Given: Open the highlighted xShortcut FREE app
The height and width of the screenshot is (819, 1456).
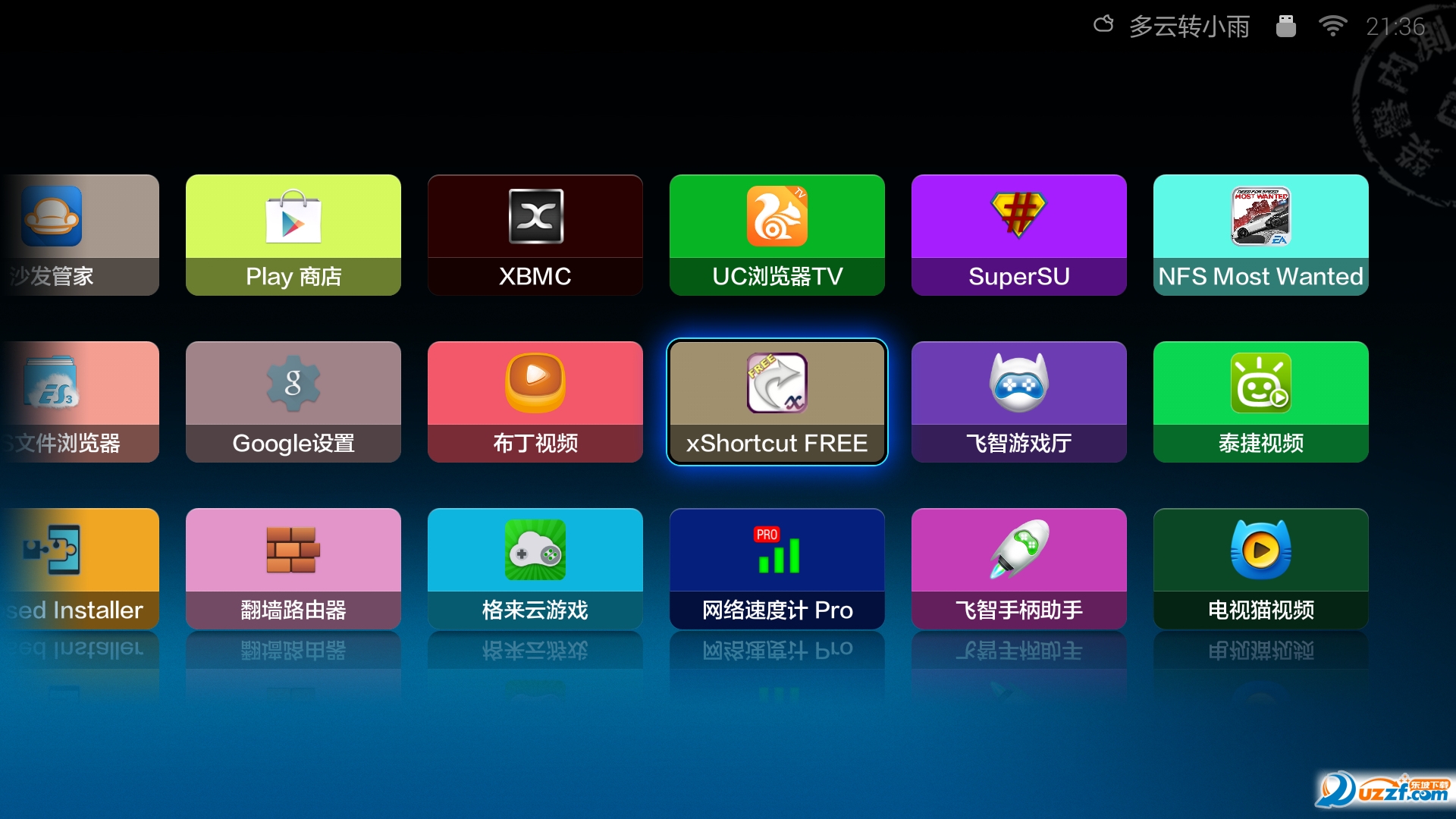Looking at the screenshot, I should (x=777, y=402).
